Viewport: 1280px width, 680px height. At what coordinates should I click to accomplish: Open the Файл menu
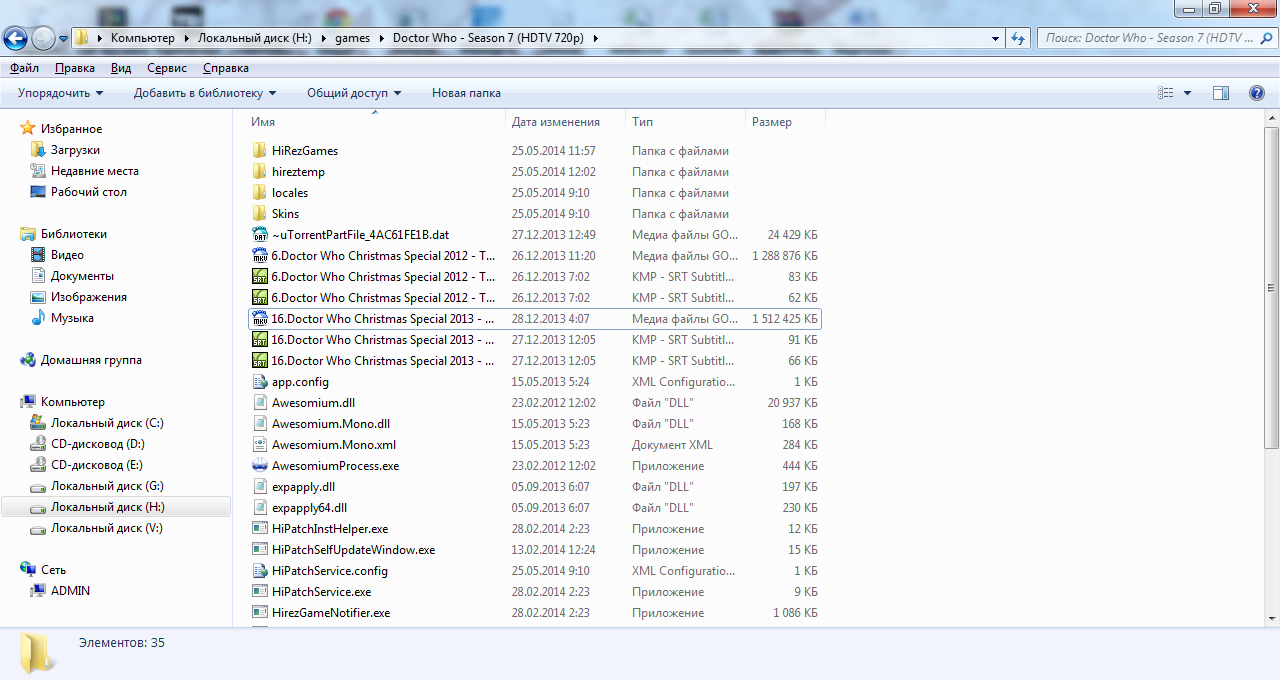[24, 68]
